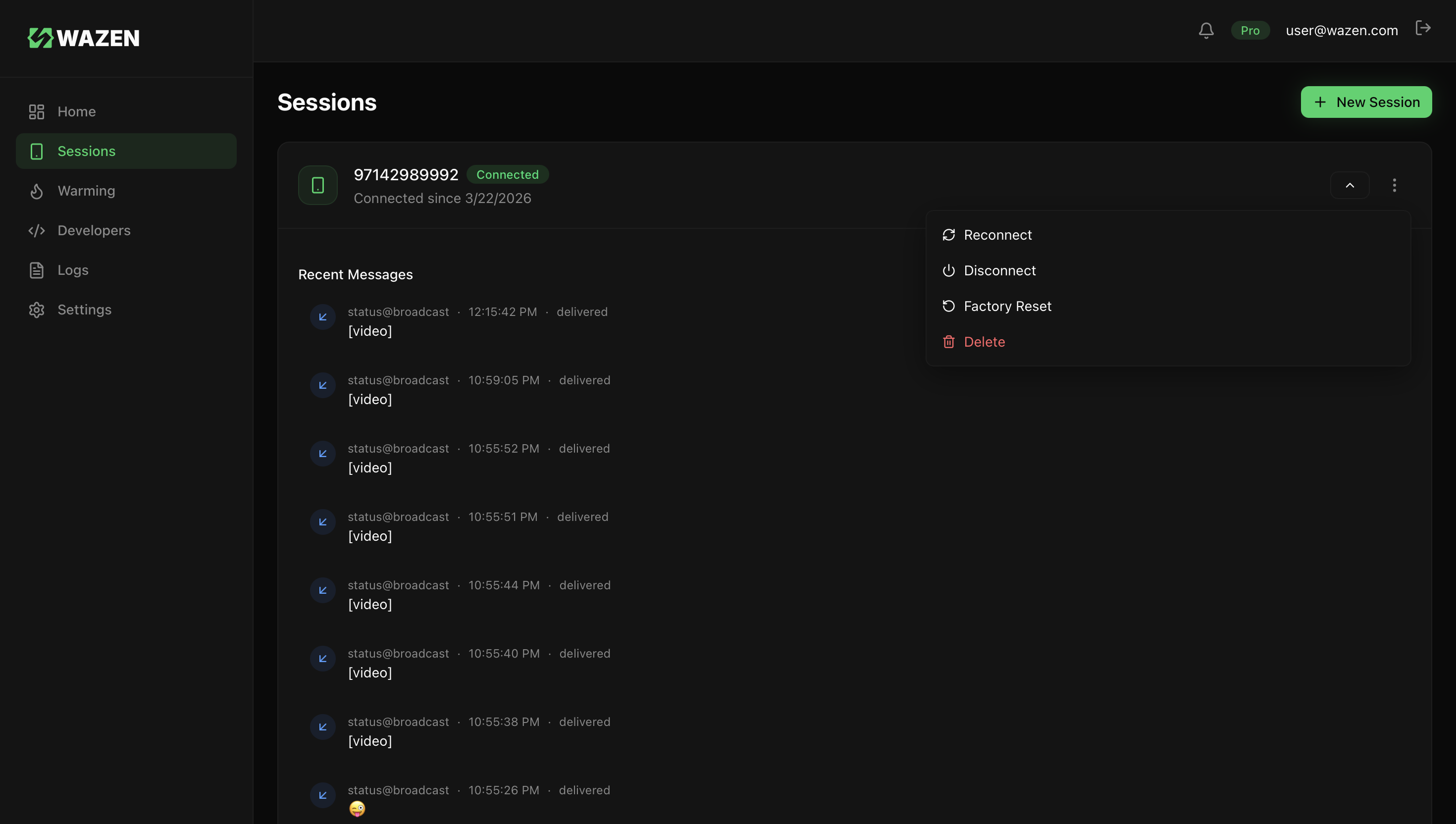This screenshot has width=1456, height=824.
Task: Select Reconnect from the session menu
Action: 997,234
